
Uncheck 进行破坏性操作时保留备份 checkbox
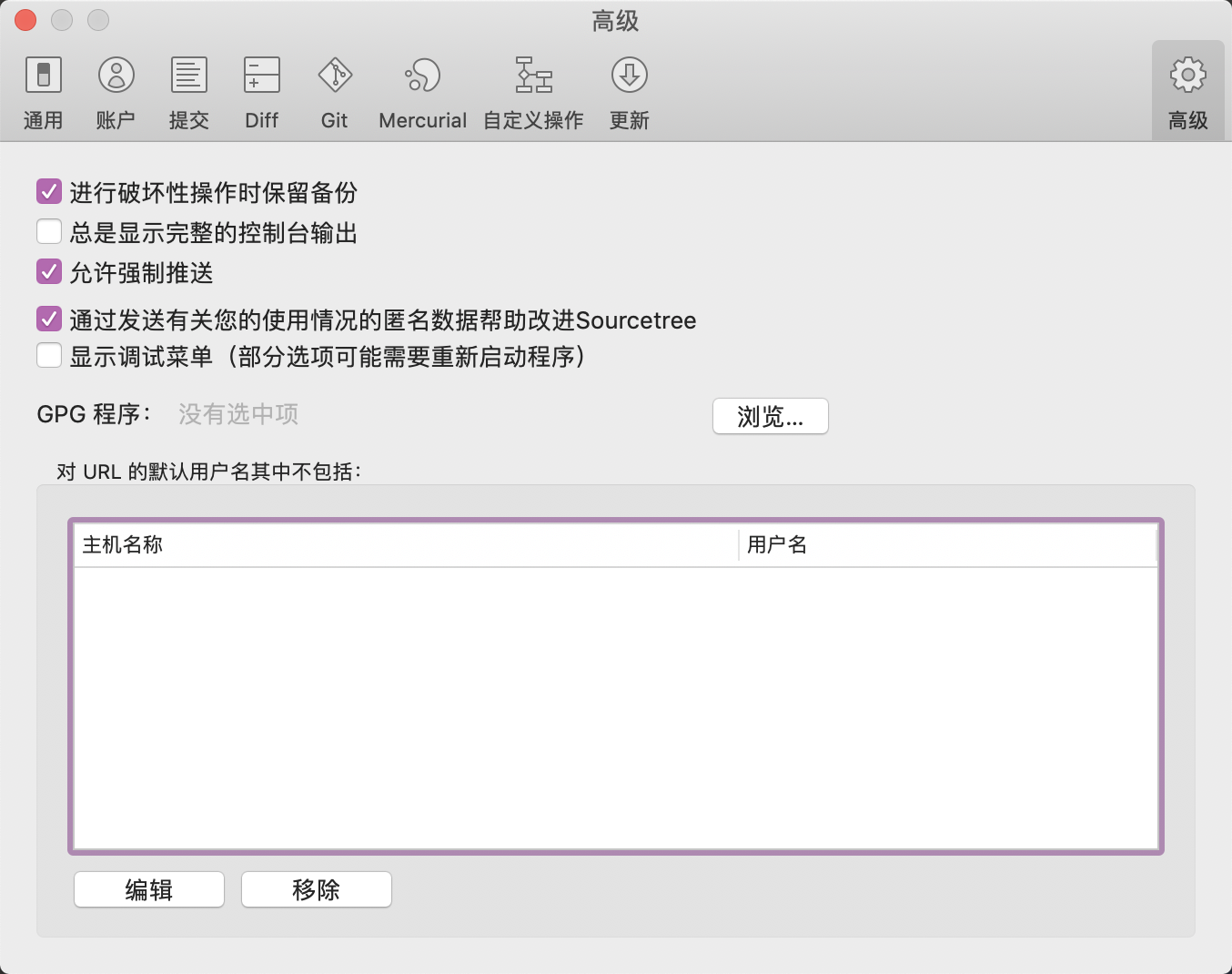pos(49,192)
